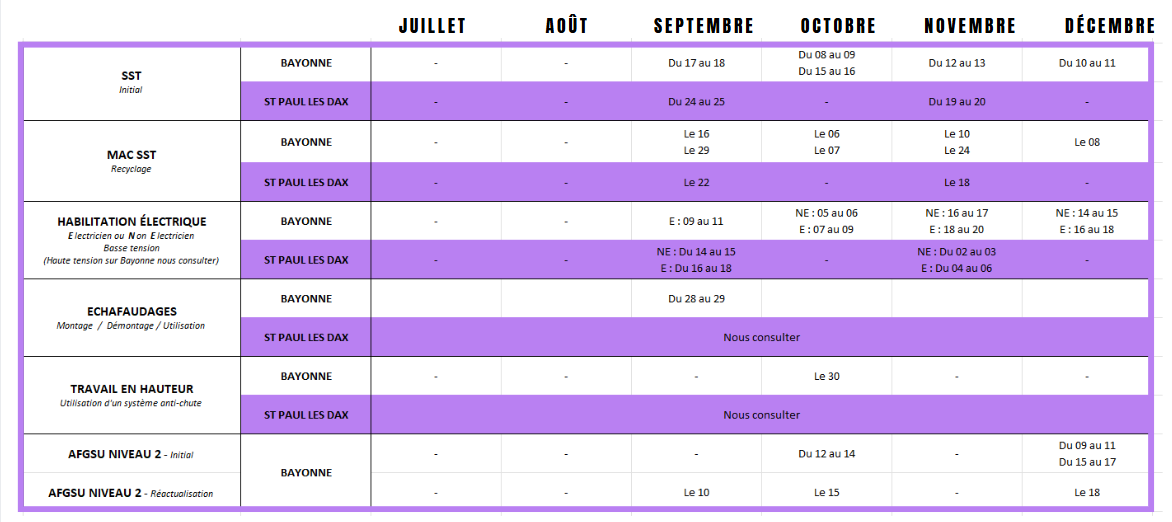The height and width of the screenshot is (522, 1172).
Task: Click the 'Le 30' October cell
Action: coord(827,376)
